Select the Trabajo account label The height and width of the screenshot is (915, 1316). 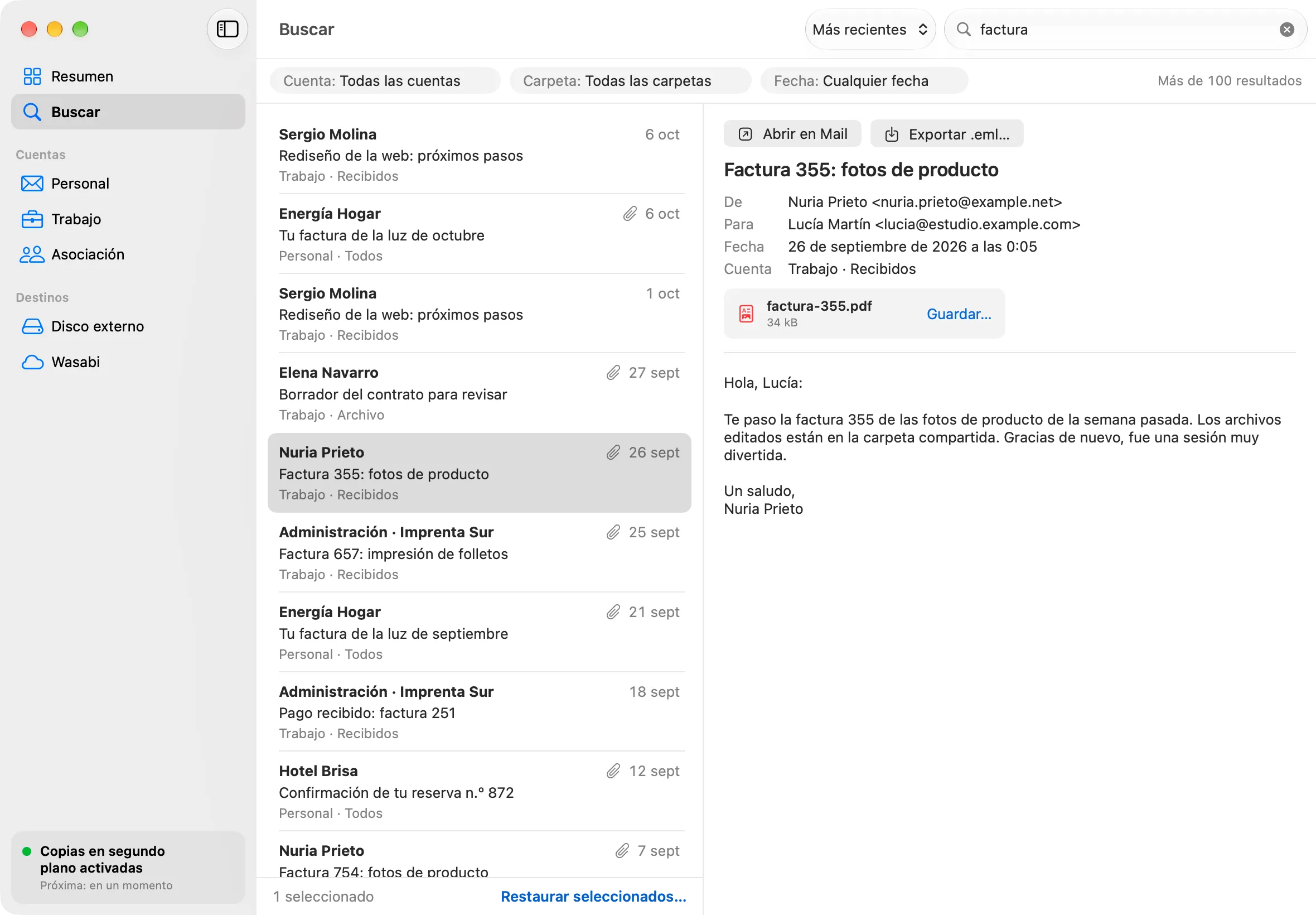(76, 219)
